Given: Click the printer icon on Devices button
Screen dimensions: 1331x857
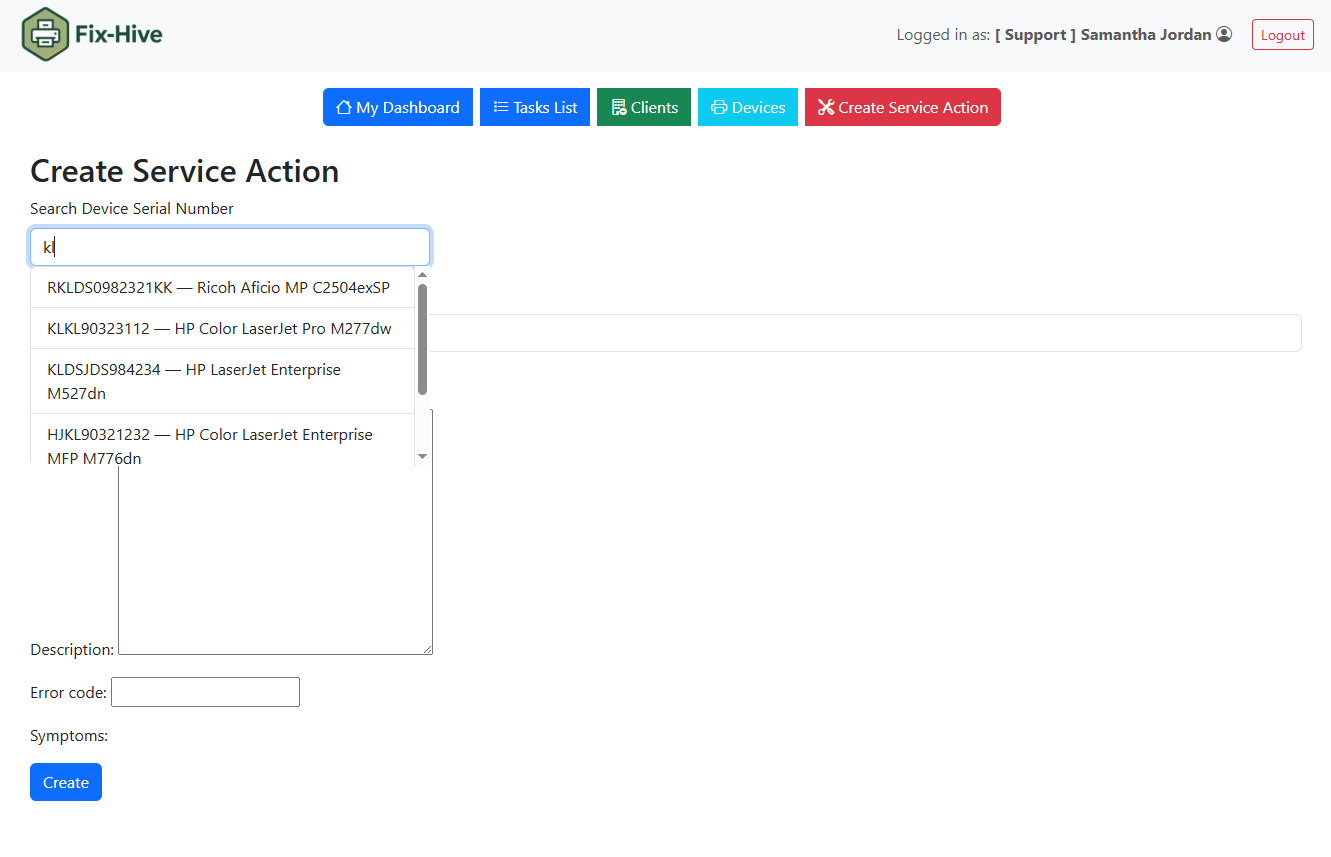Looking at the screenshot, I should click(x=719, y=108).
